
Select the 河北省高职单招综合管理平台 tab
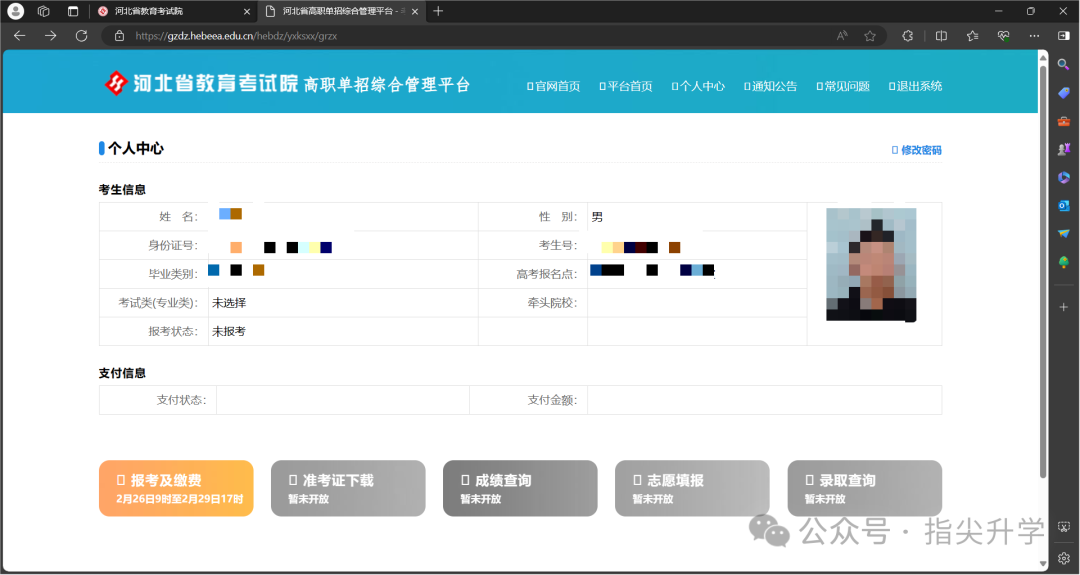341,11
